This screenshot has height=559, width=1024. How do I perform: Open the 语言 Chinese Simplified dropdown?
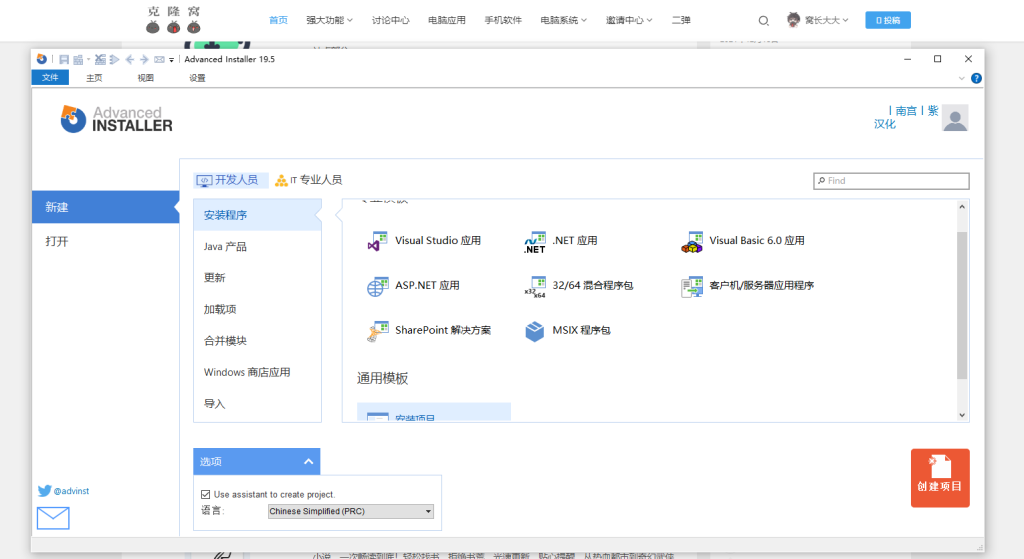click(x=351, y=511)
